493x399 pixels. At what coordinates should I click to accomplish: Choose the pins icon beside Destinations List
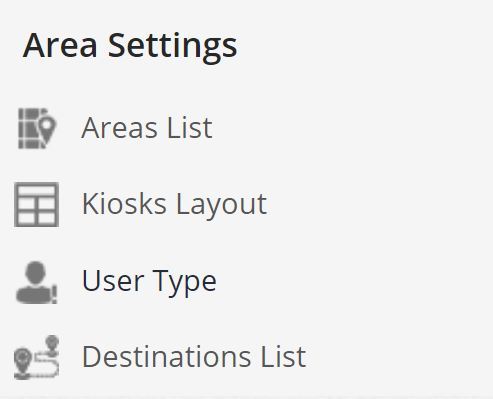[x=37, y=357]
